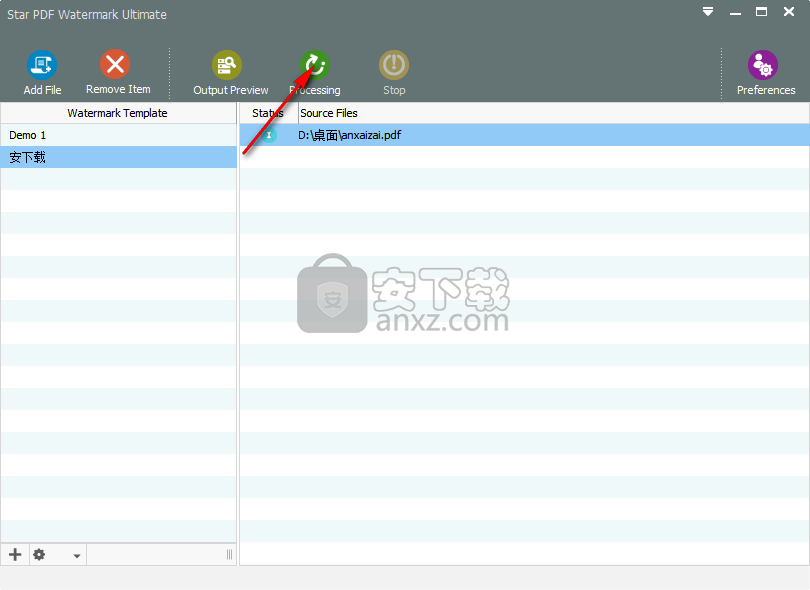The image size is (810, 590).
Task: Minimize the Star PDF Watermark window
Action: click(735, 13)
